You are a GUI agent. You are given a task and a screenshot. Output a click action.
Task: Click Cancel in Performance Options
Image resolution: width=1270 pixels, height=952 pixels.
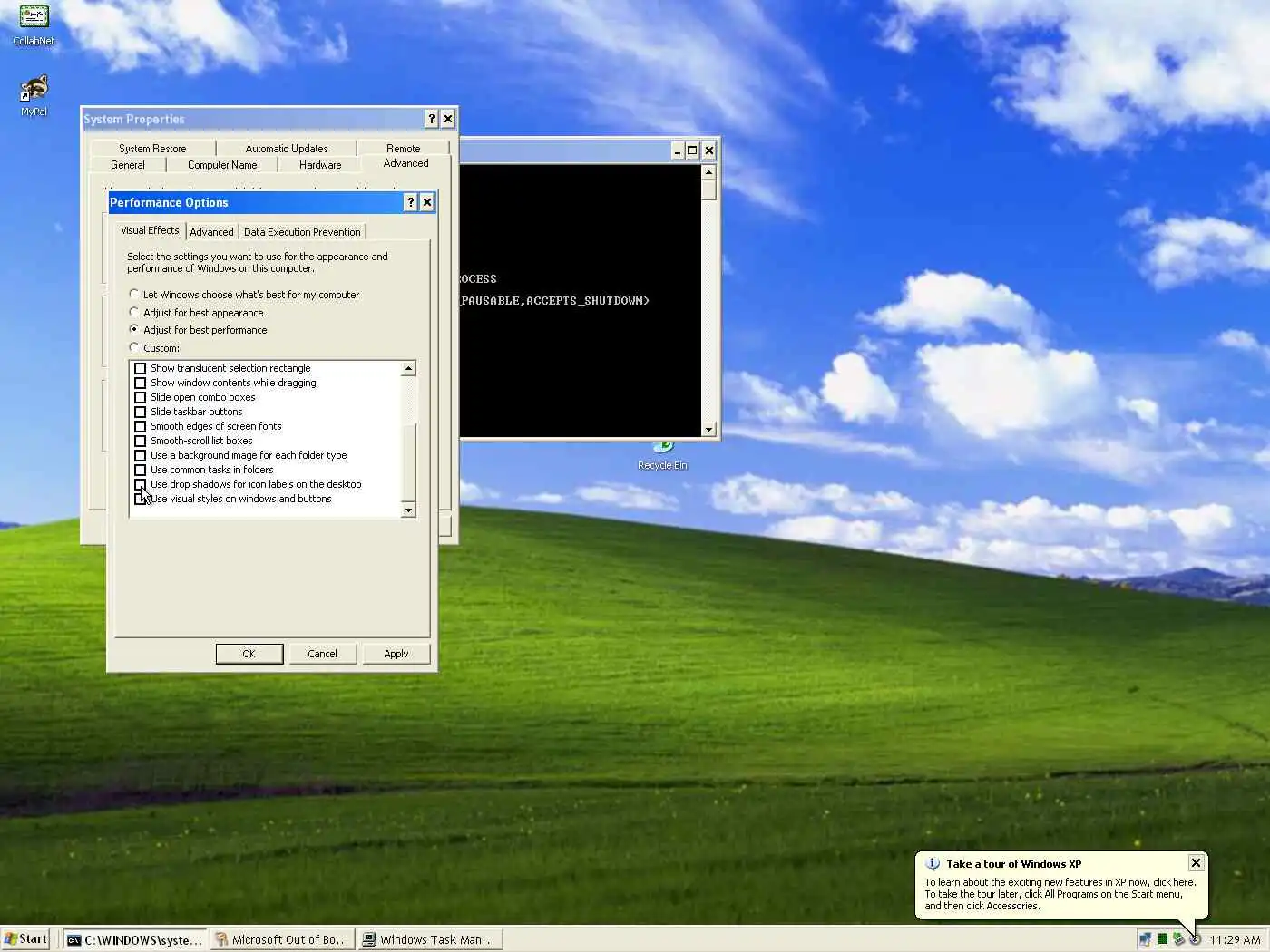click(x=322, y=654)
